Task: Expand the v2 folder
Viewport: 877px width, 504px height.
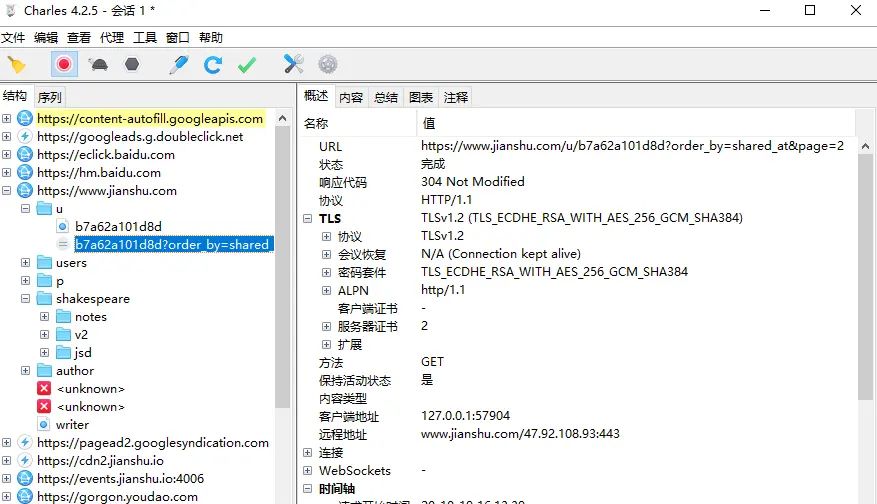Action: 45,335
